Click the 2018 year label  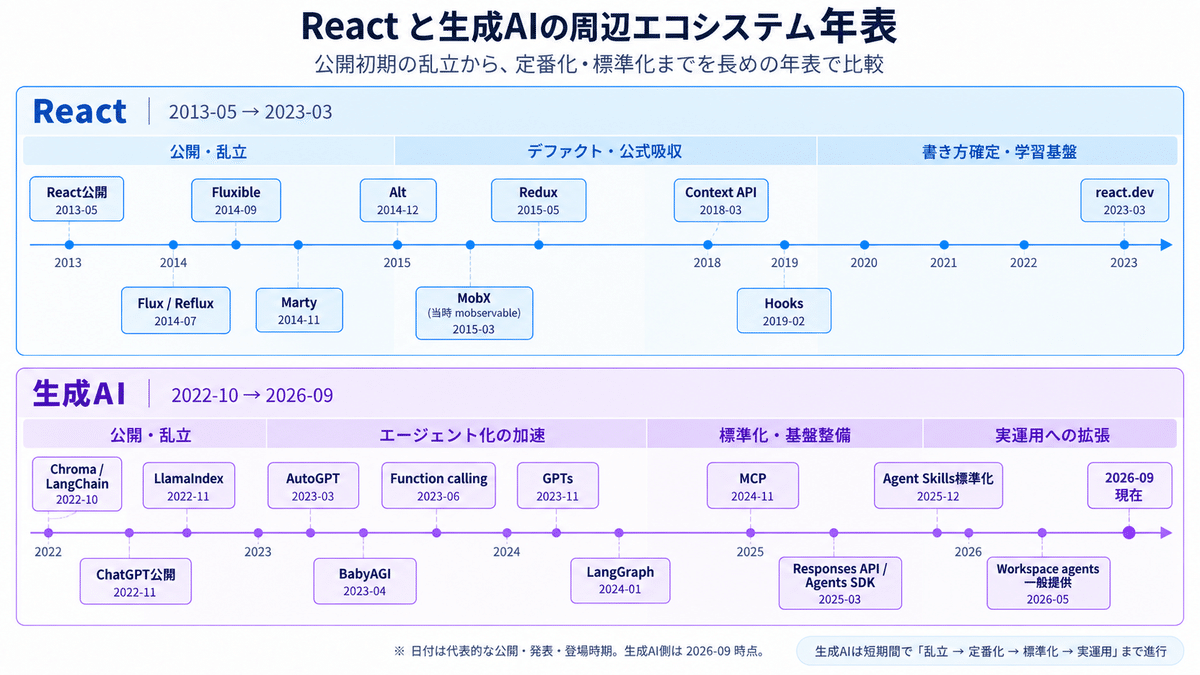click(x=707, y=263)
